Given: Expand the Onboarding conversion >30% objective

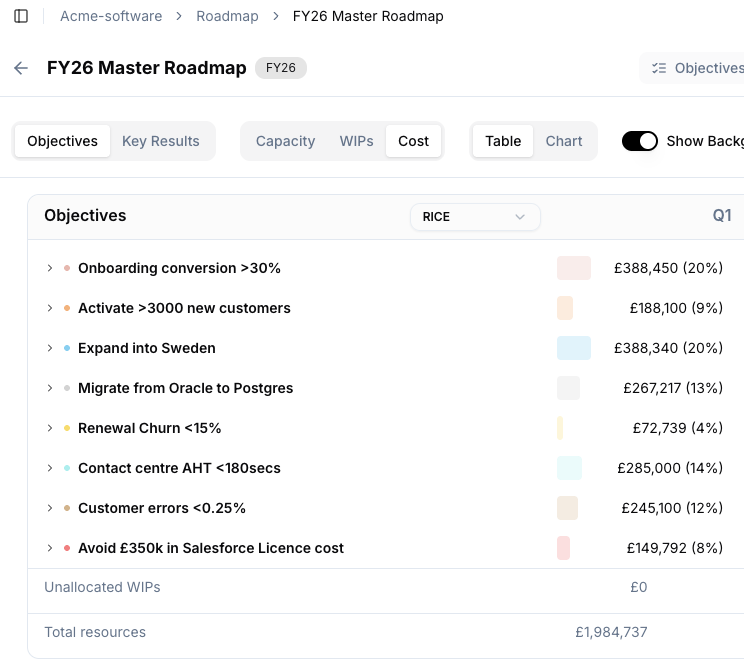Looking at the screenshot, I should (49, 268).
